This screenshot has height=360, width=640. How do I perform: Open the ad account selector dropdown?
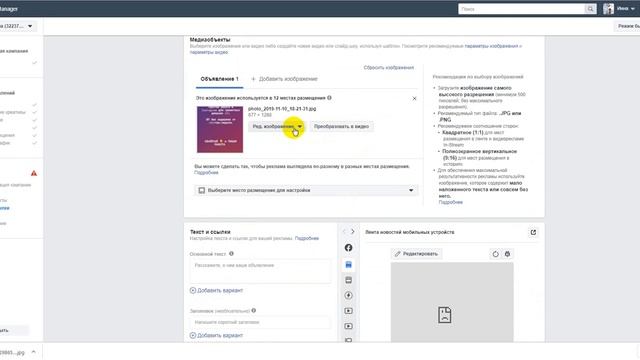coord(17,26)
